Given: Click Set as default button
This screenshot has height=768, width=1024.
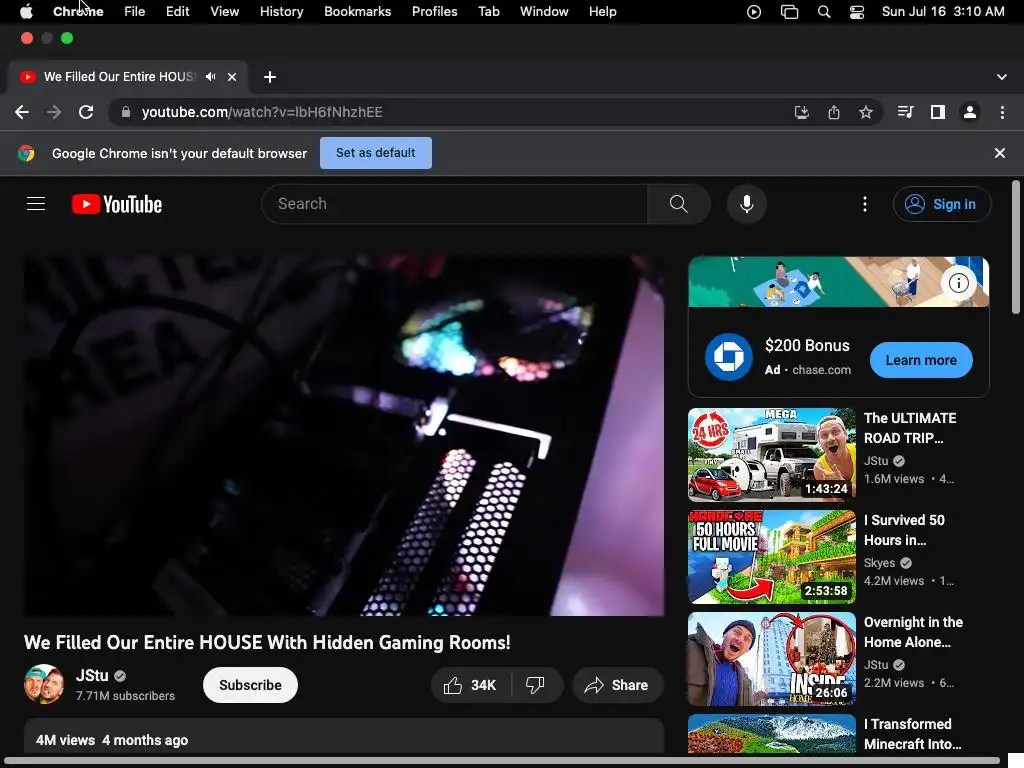Looking at the screenshot, I should (376, 153).
